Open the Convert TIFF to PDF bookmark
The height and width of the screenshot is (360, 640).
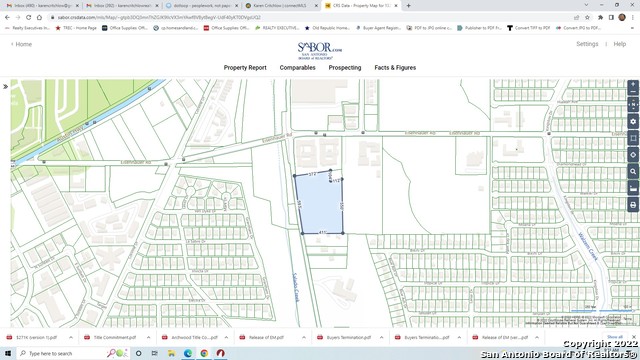coord(529,28)
